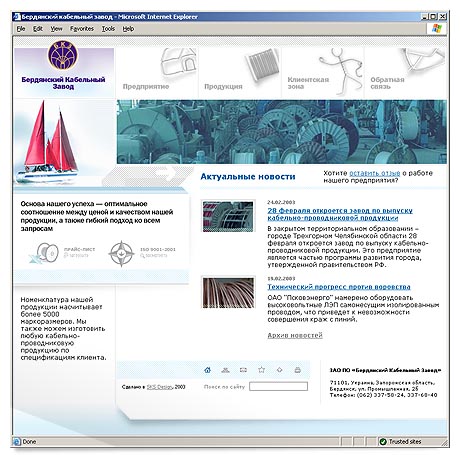Click the star favorites icon in footer
Screen dimensions: 460x455
coord(262,370)
